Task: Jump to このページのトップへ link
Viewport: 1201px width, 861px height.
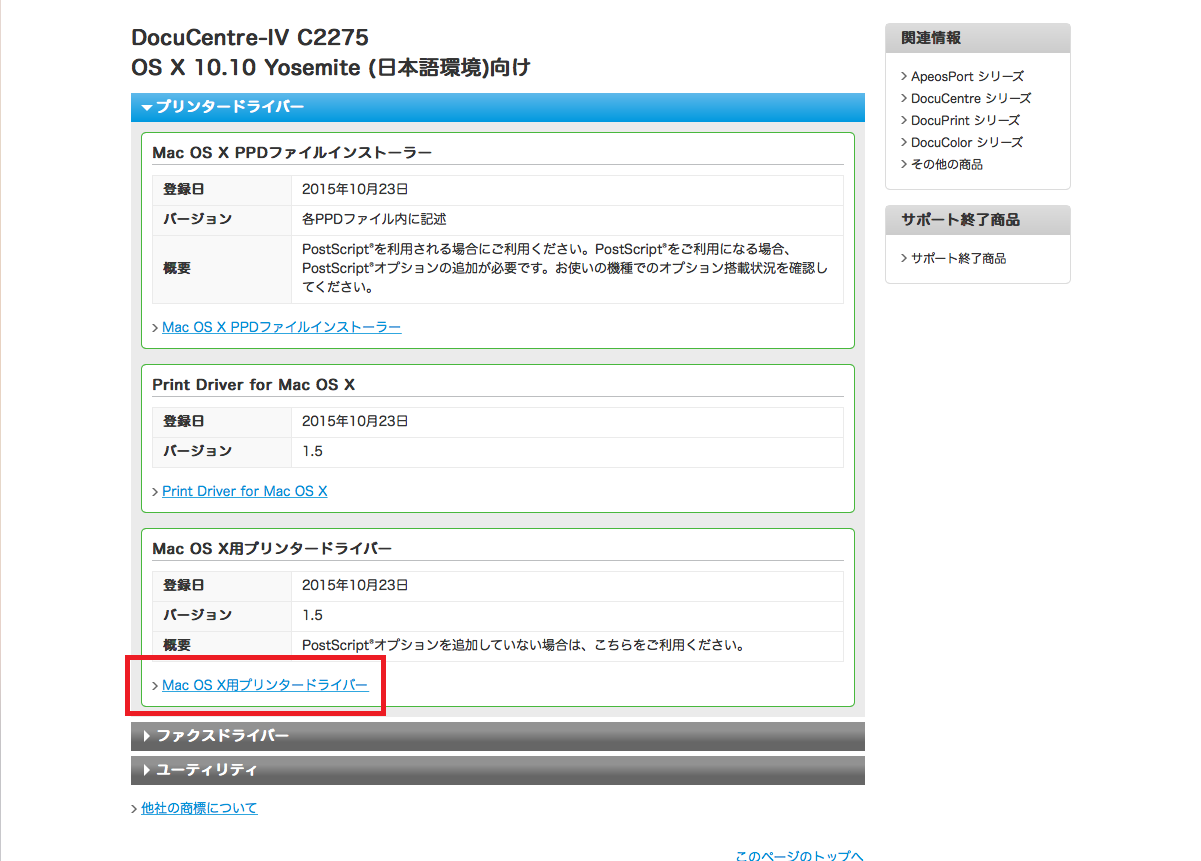Action: point(799,856)
